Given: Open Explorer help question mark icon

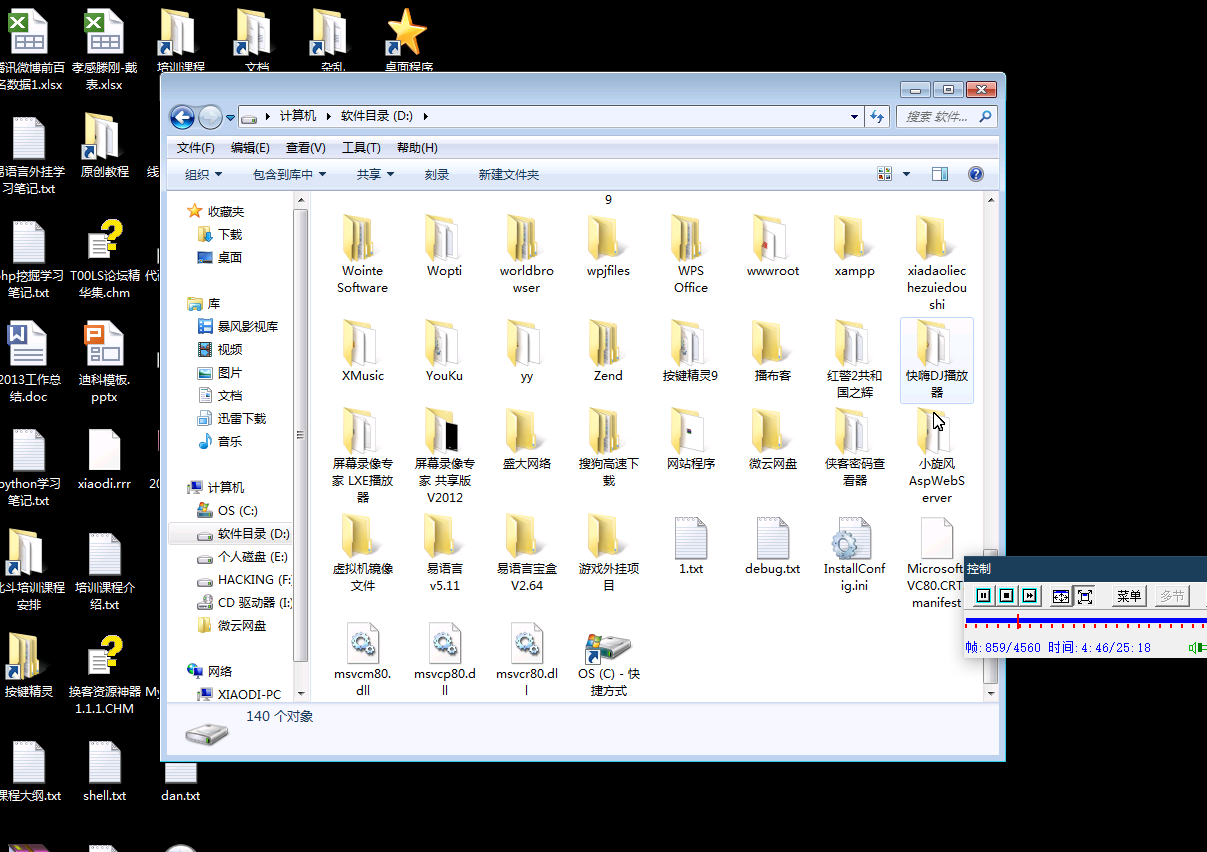Looking at the screenshot, I should pos(976,174).
